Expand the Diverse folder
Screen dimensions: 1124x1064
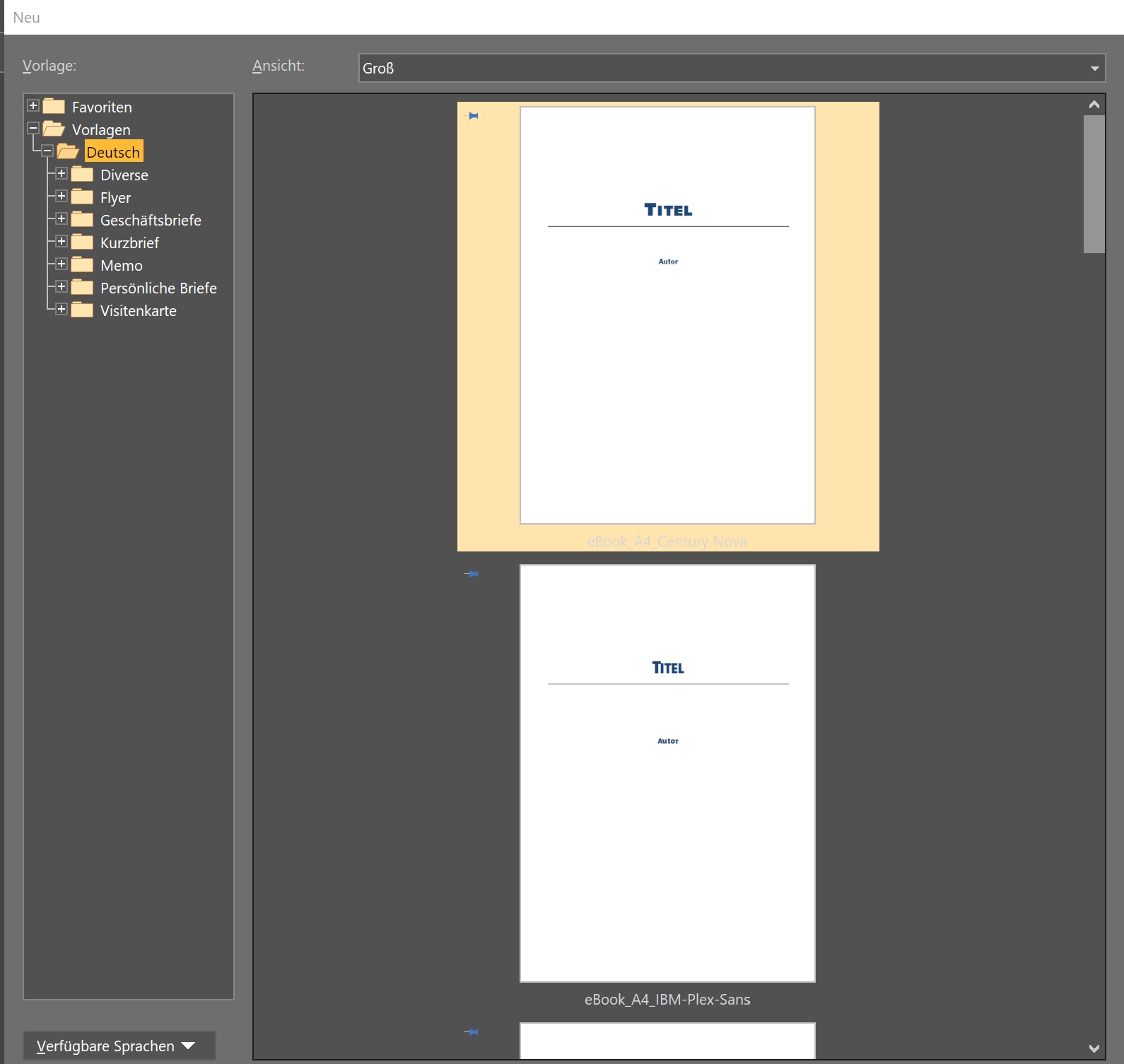click(x=62, y=173)
